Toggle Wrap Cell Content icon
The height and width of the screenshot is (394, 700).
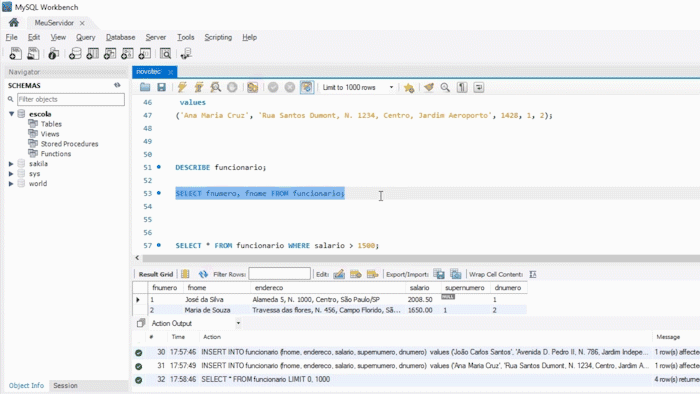pos(533,274)
